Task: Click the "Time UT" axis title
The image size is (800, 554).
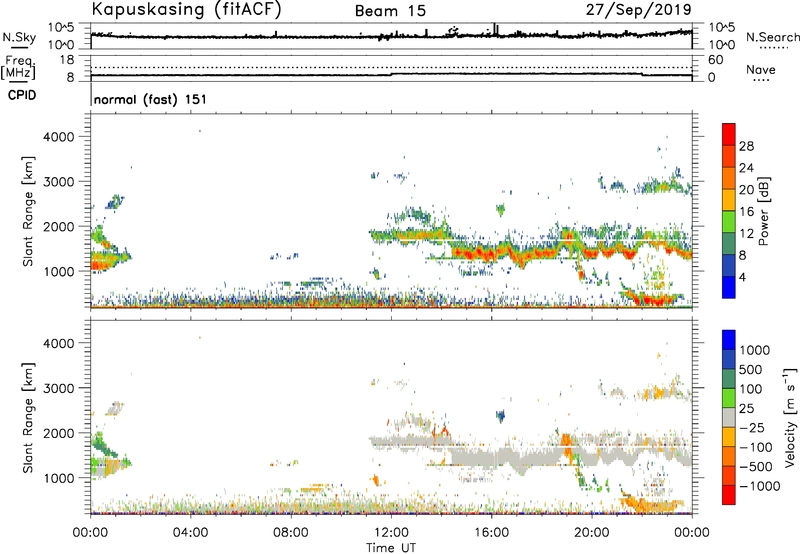Action: 391,548
